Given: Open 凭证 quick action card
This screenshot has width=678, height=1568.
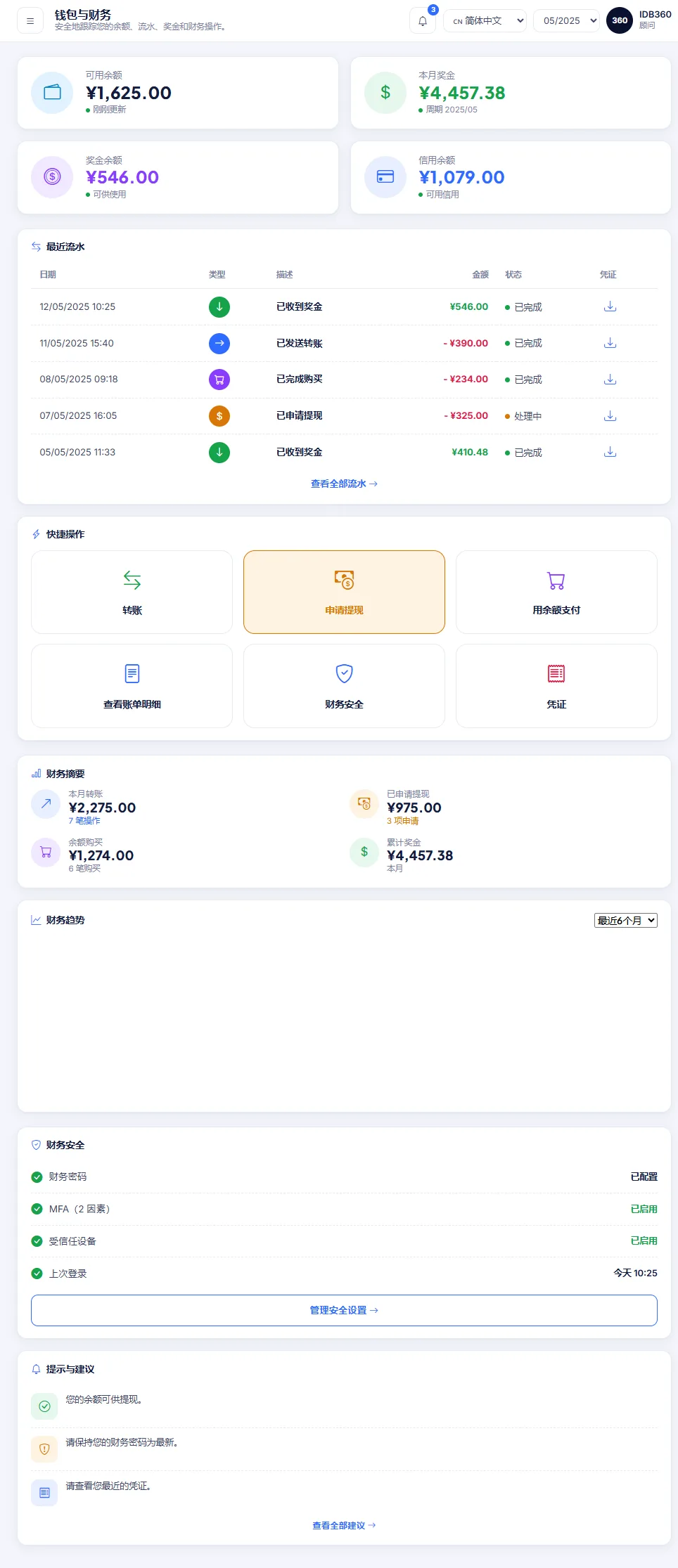Looking at the screenshot, I should 556,686.
